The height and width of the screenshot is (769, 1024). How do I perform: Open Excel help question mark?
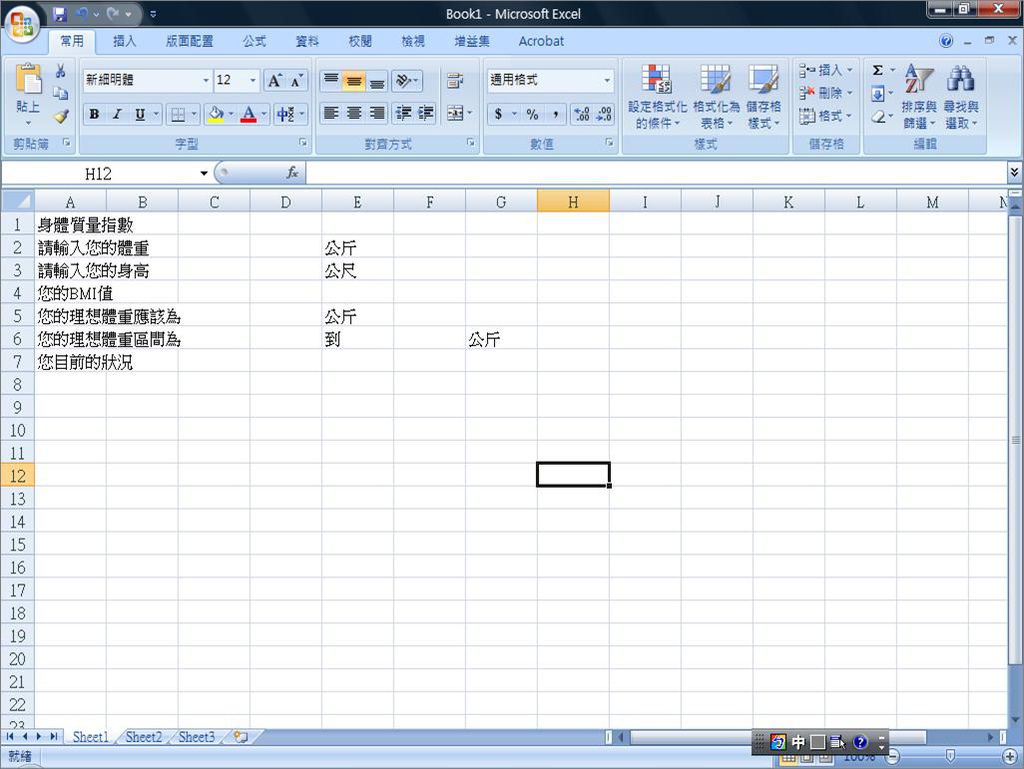[x=946, y=41]
